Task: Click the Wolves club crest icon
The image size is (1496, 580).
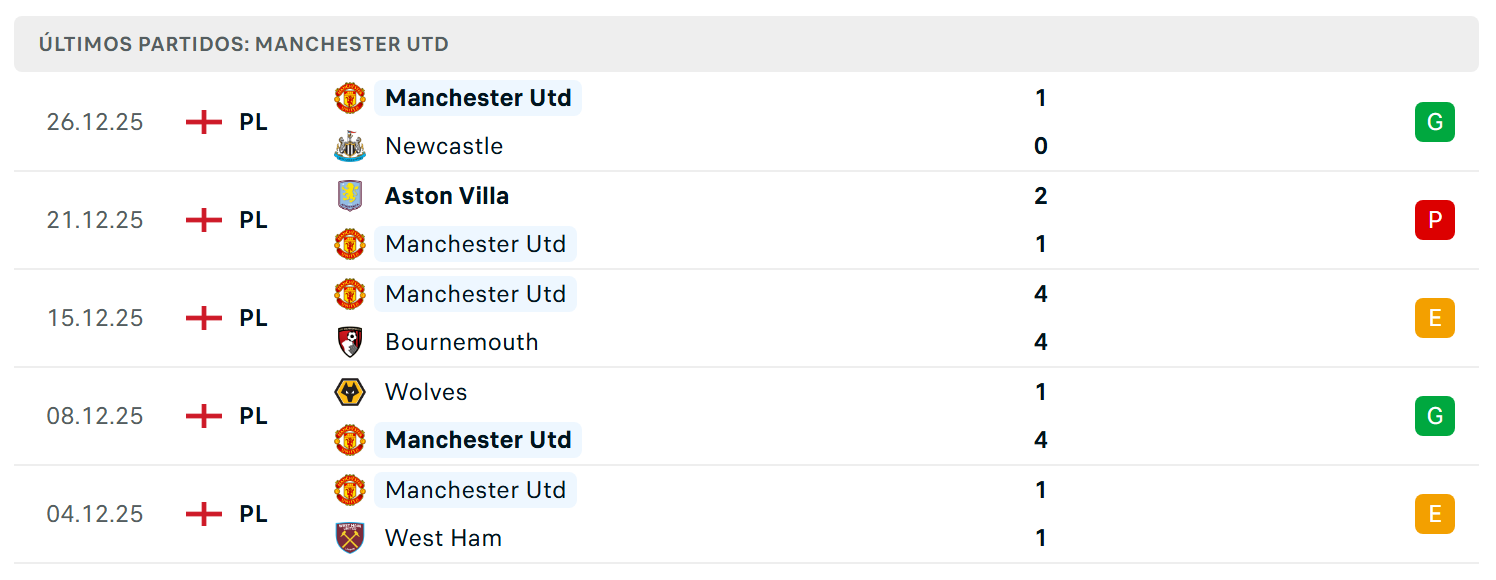Action: coord(350,392)
